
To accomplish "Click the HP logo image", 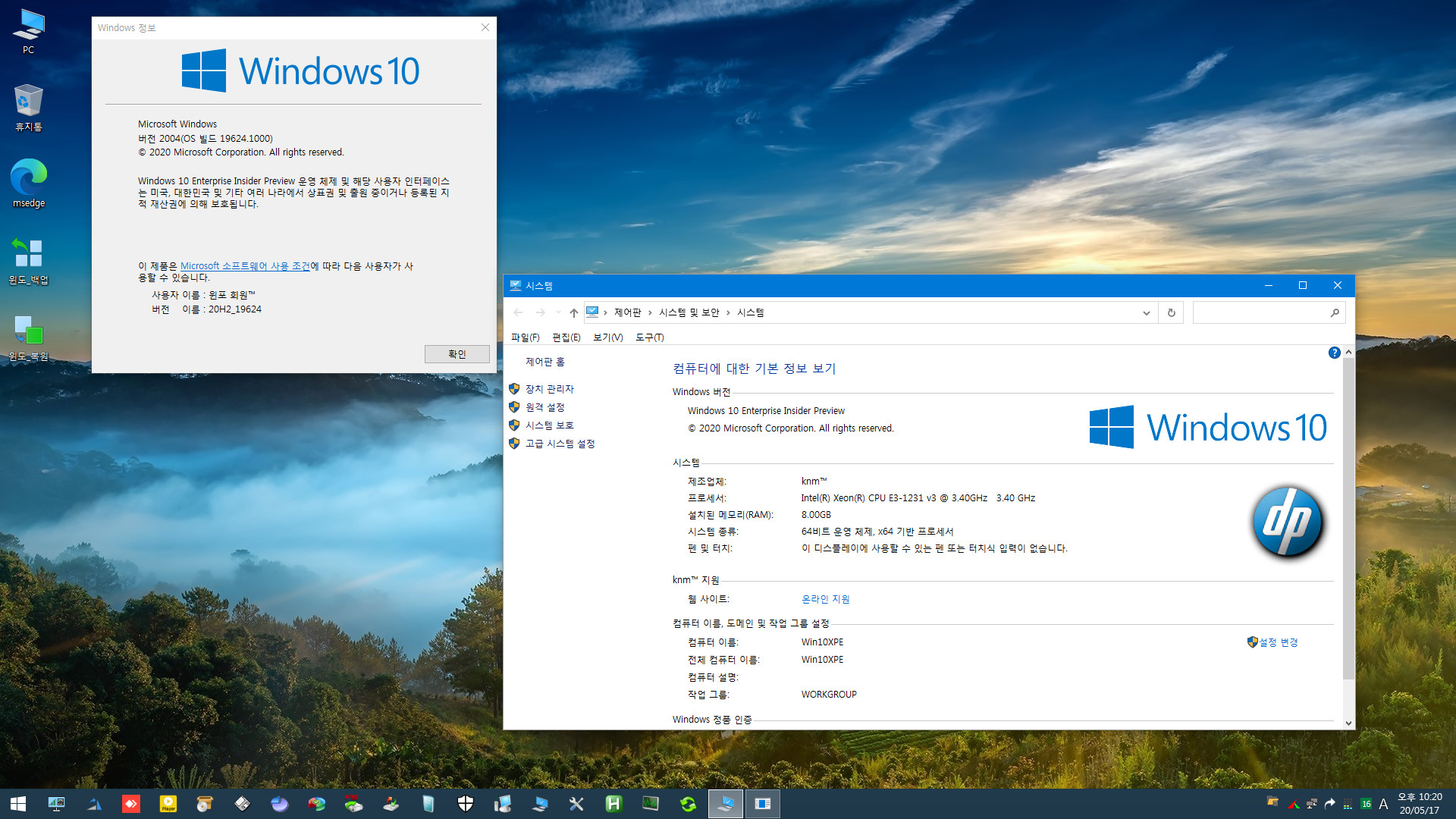I will (1287, 522).
